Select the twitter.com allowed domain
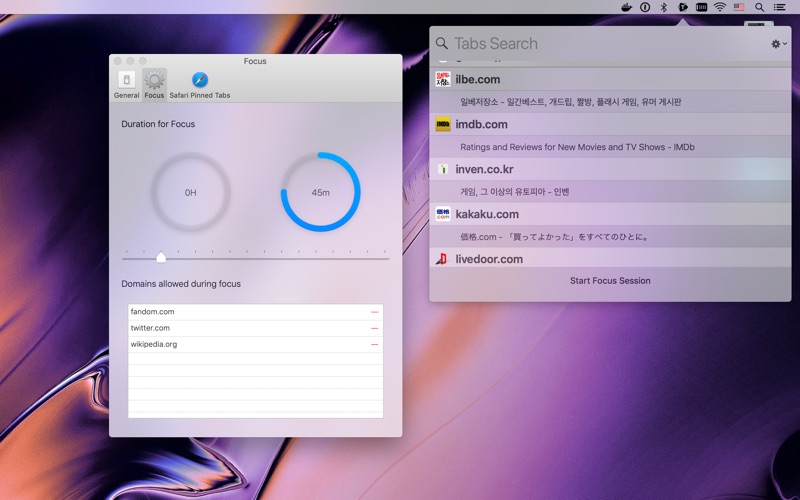 pyautogui.click(x=255, y=328)
